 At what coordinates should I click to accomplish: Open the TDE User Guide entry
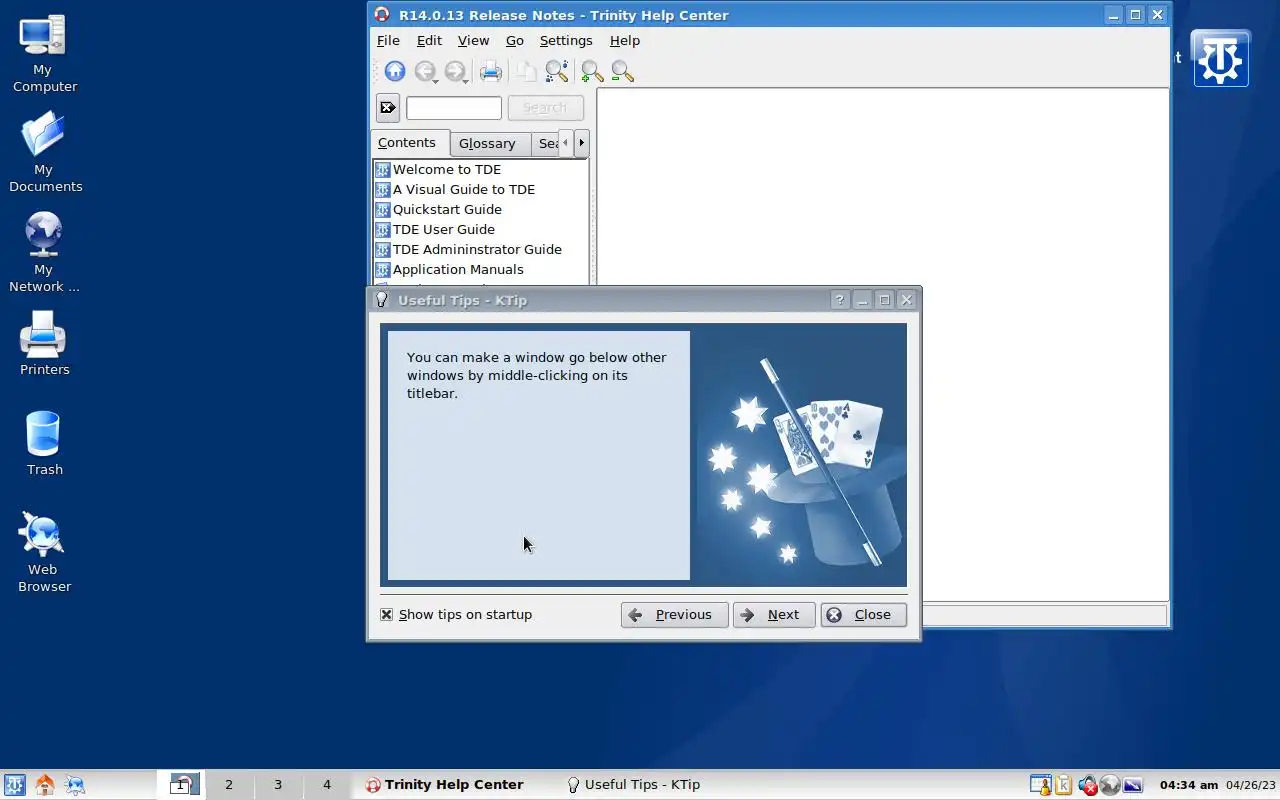(x=444, y=229)
